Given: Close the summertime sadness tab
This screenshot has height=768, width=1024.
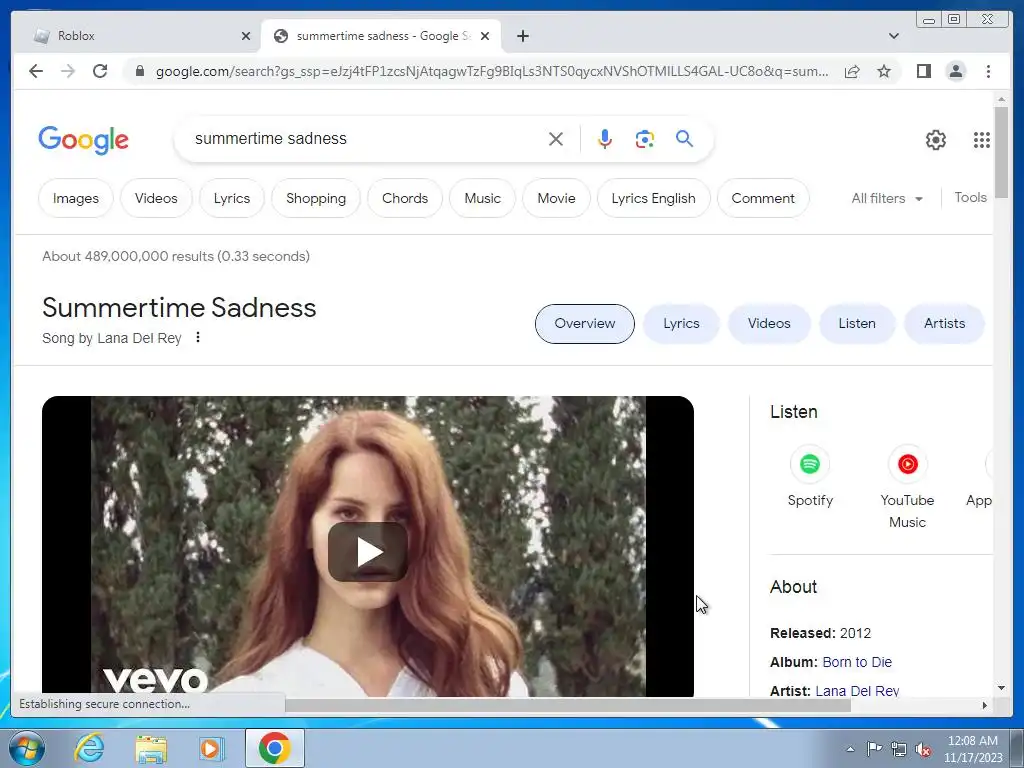Looking at the screenshot, I should coord(485,36).
